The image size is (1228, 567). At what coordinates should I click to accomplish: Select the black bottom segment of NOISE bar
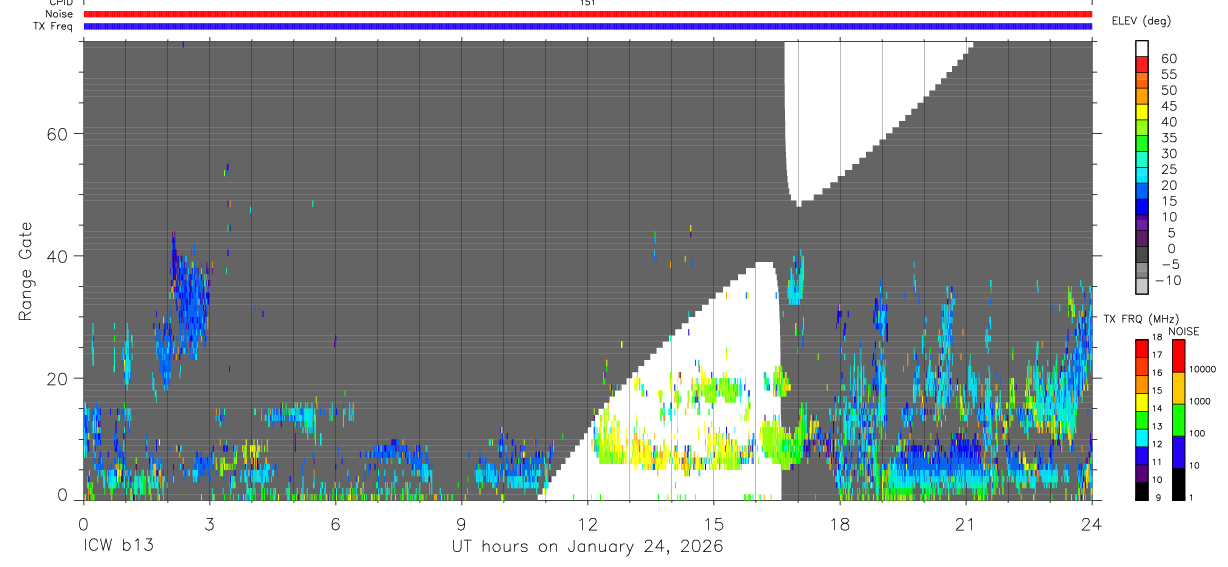click(x=1178, y=483)
